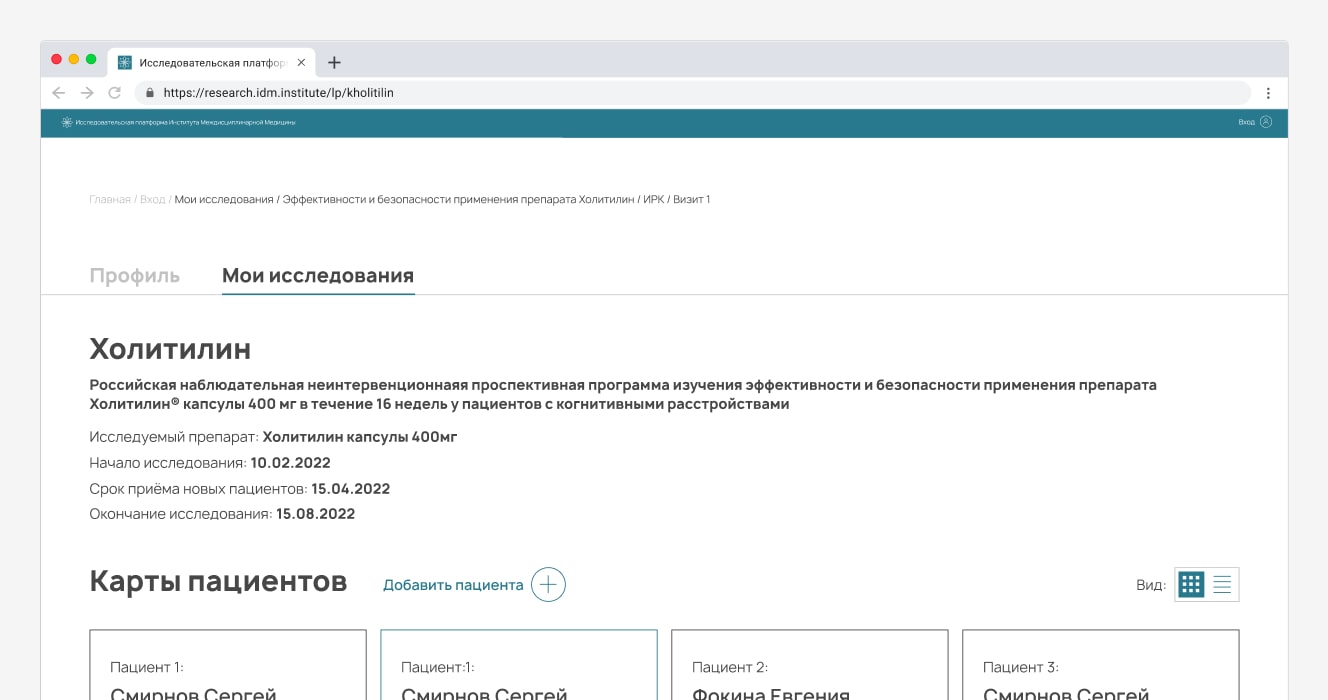Screen dimensions: 1328x700
Task: Open the Пациент 2: Фокина Евгения card
Action: (x=810, y=665)
